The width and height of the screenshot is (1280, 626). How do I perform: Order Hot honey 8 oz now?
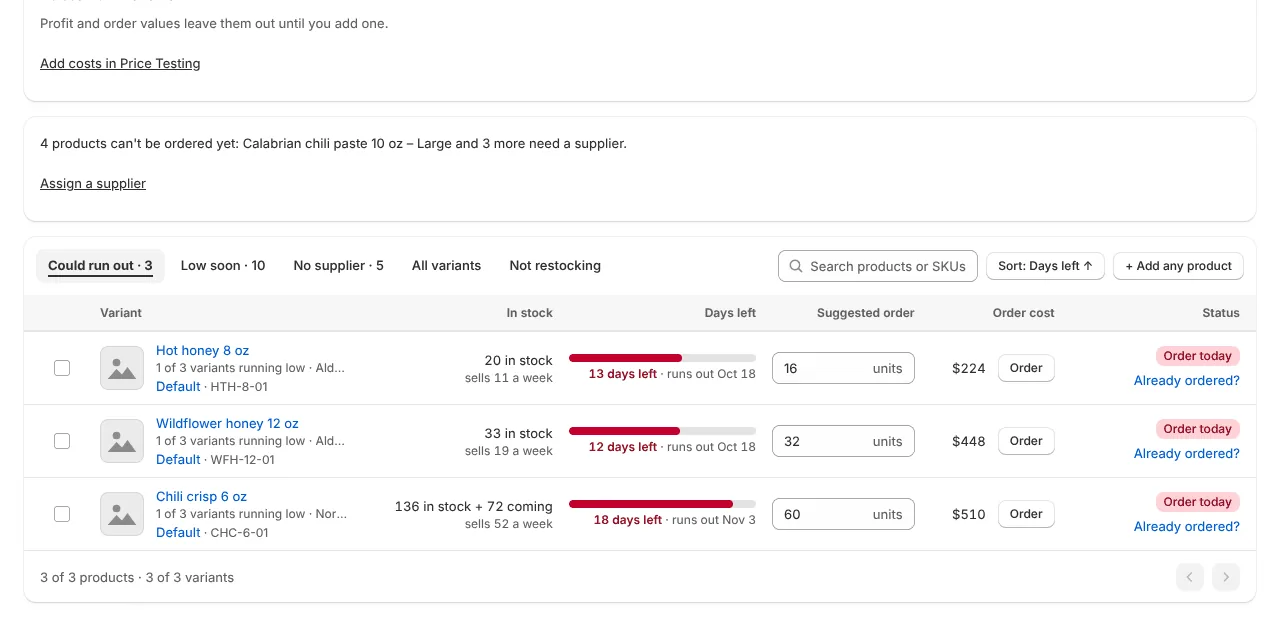1026,368
